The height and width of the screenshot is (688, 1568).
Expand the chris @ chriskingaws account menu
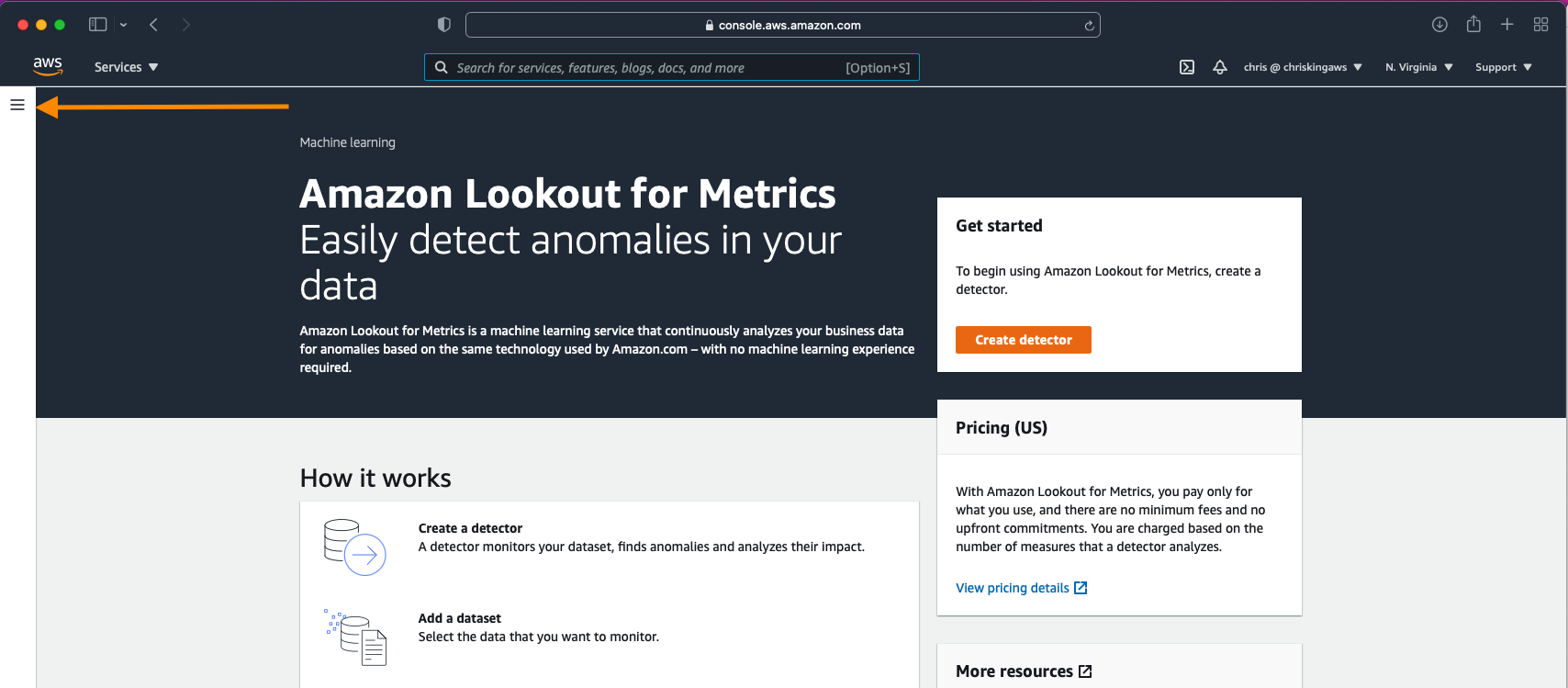pos(1303,67)
